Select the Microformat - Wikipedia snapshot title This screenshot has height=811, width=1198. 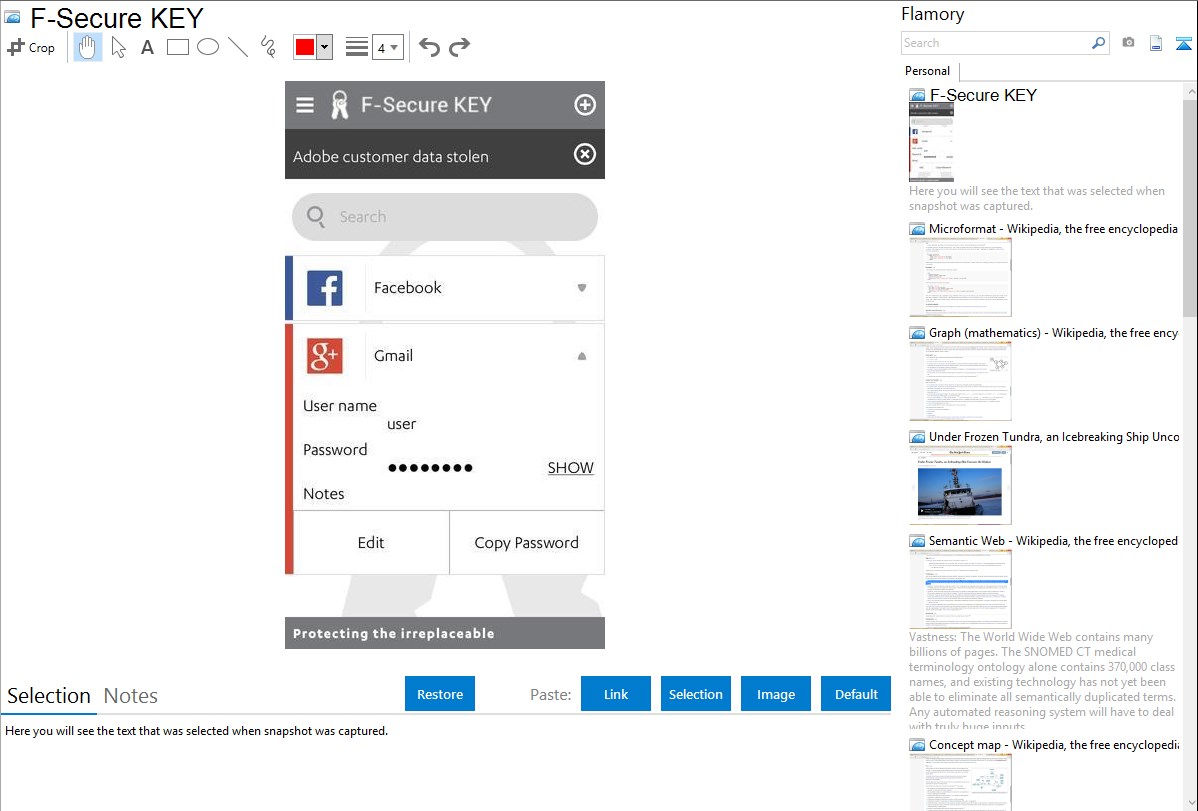tap(1054, 229)
